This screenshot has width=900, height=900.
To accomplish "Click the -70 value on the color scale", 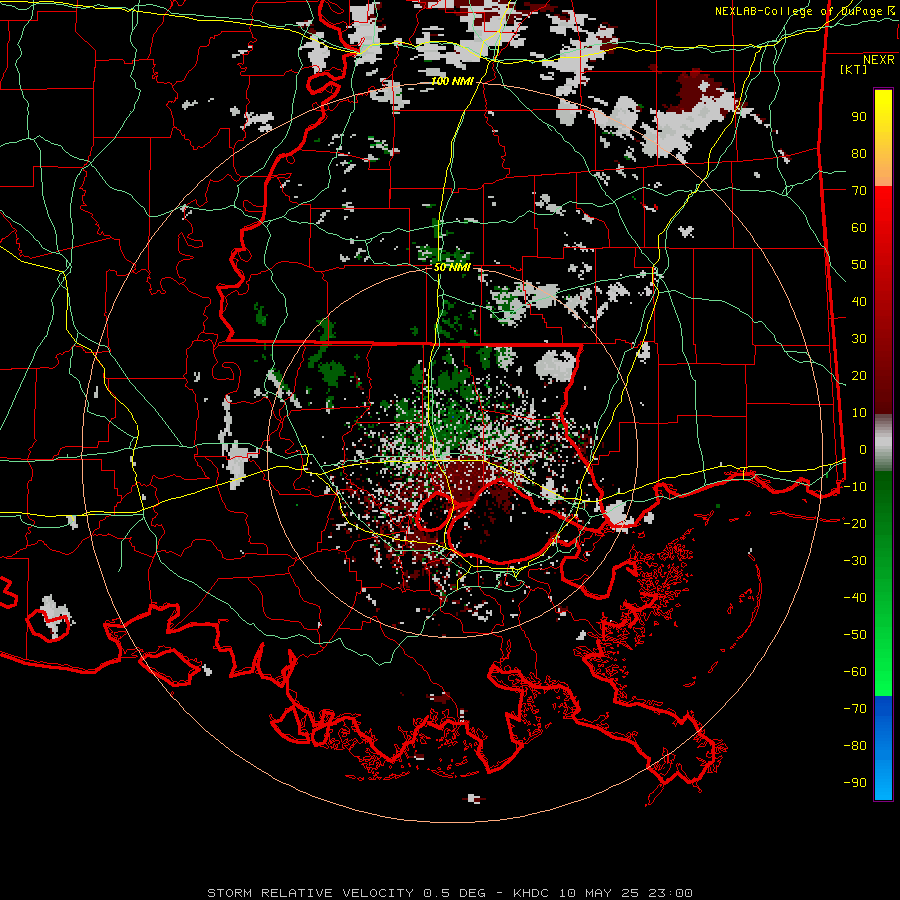I will pos(855,709).
